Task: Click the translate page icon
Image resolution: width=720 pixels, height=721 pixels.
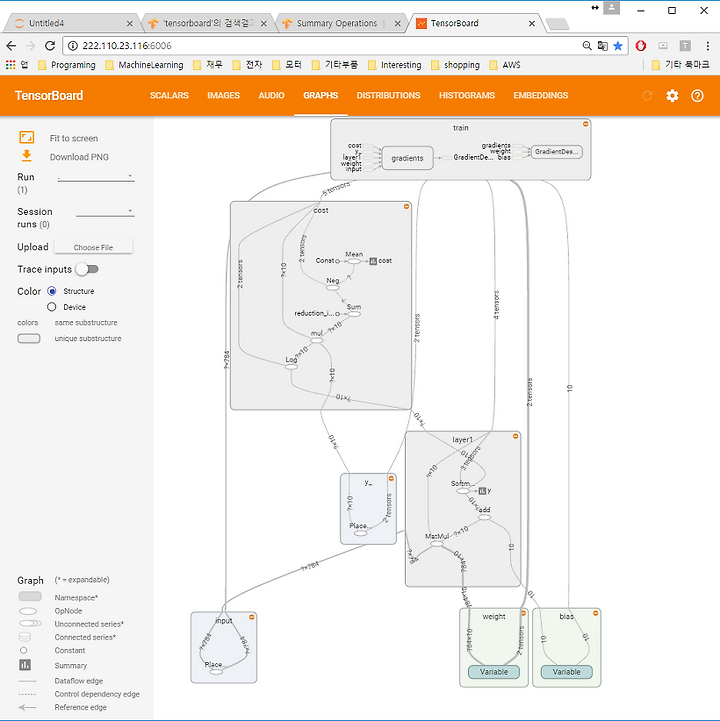Action: 602,46
